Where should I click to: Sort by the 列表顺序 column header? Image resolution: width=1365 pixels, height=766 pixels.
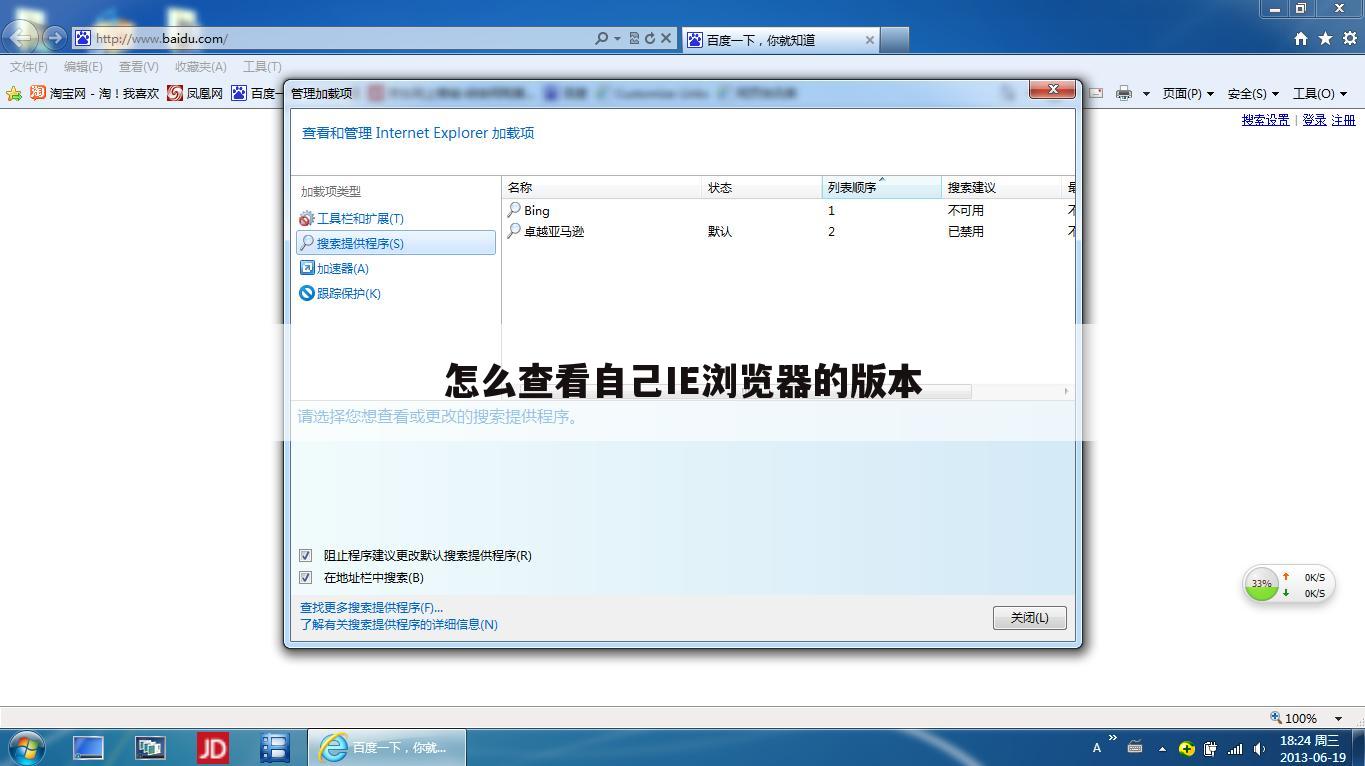(x=882, y=187)
